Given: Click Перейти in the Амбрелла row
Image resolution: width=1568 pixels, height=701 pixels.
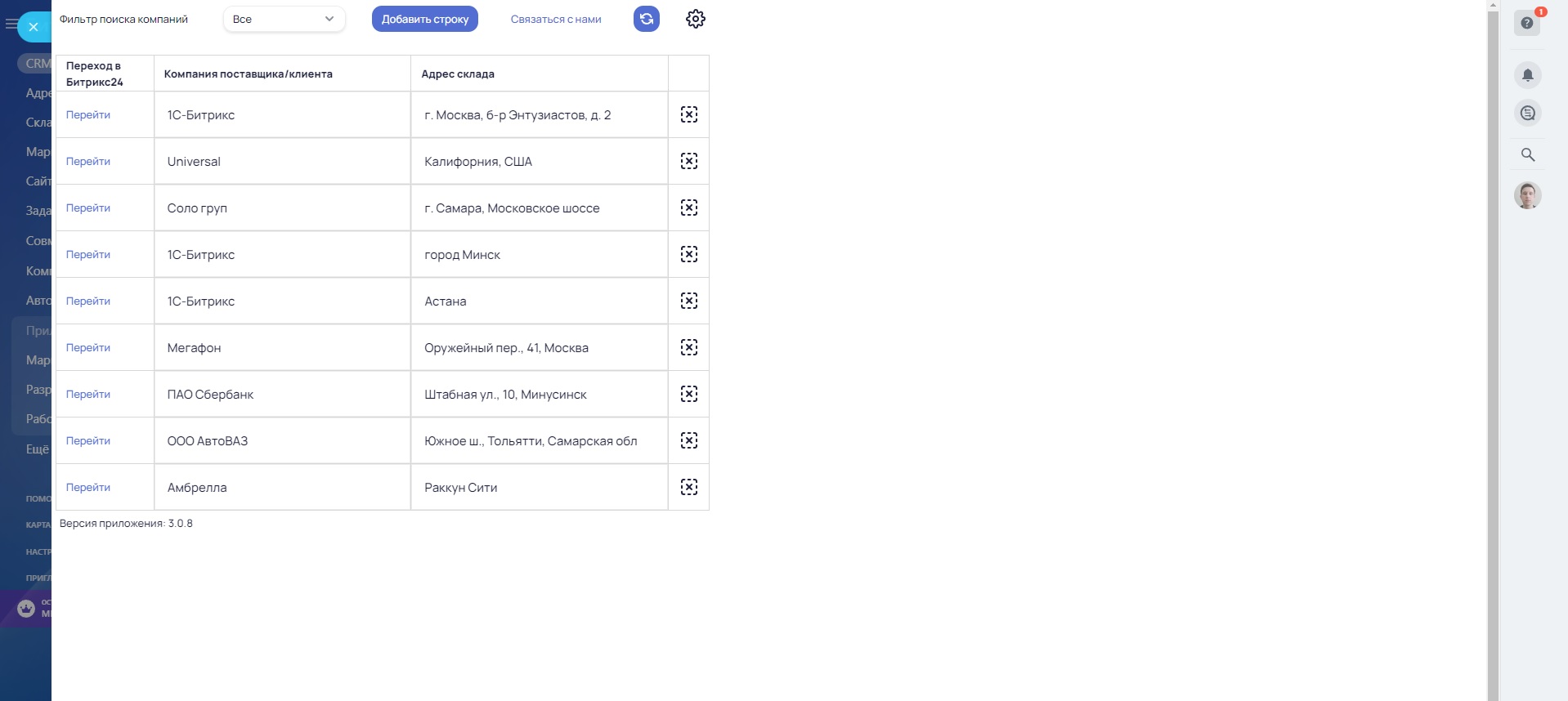Looking at the screenshot, I should pos(88,487).
